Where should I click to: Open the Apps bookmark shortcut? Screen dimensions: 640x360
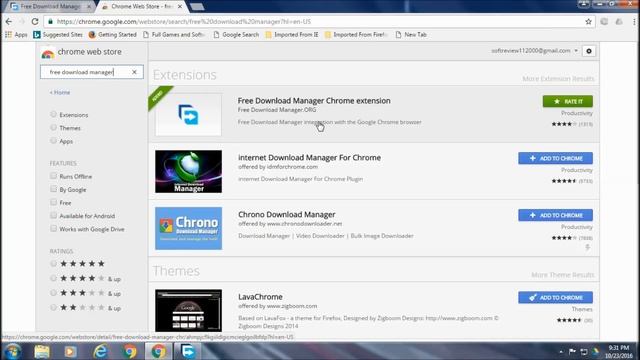16,35
